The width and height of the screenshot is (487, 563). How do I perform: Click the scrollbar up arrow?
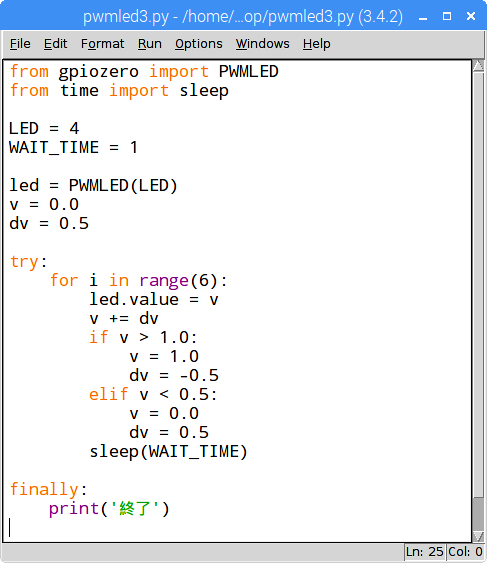pos(478,66)
